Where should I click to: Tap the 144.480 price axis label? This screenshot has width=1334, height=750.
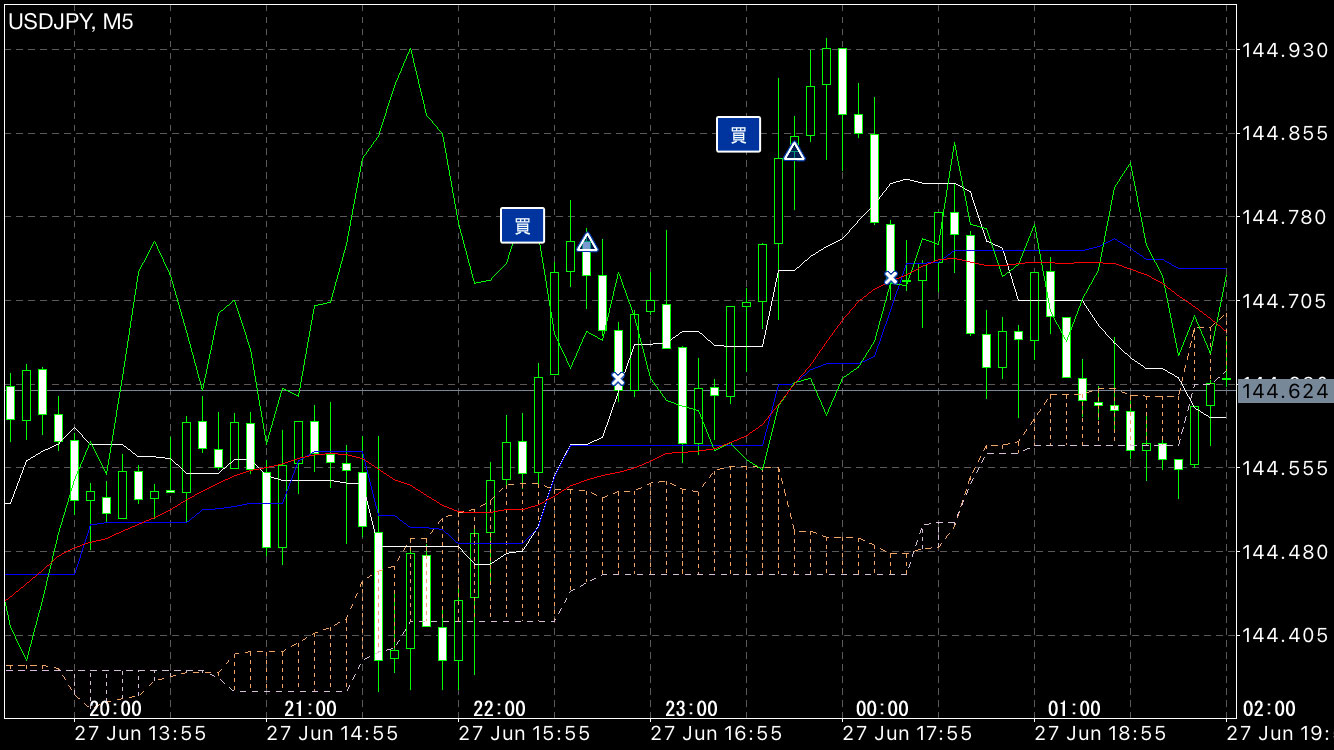pyautogui.click(x=1283, y=552)
